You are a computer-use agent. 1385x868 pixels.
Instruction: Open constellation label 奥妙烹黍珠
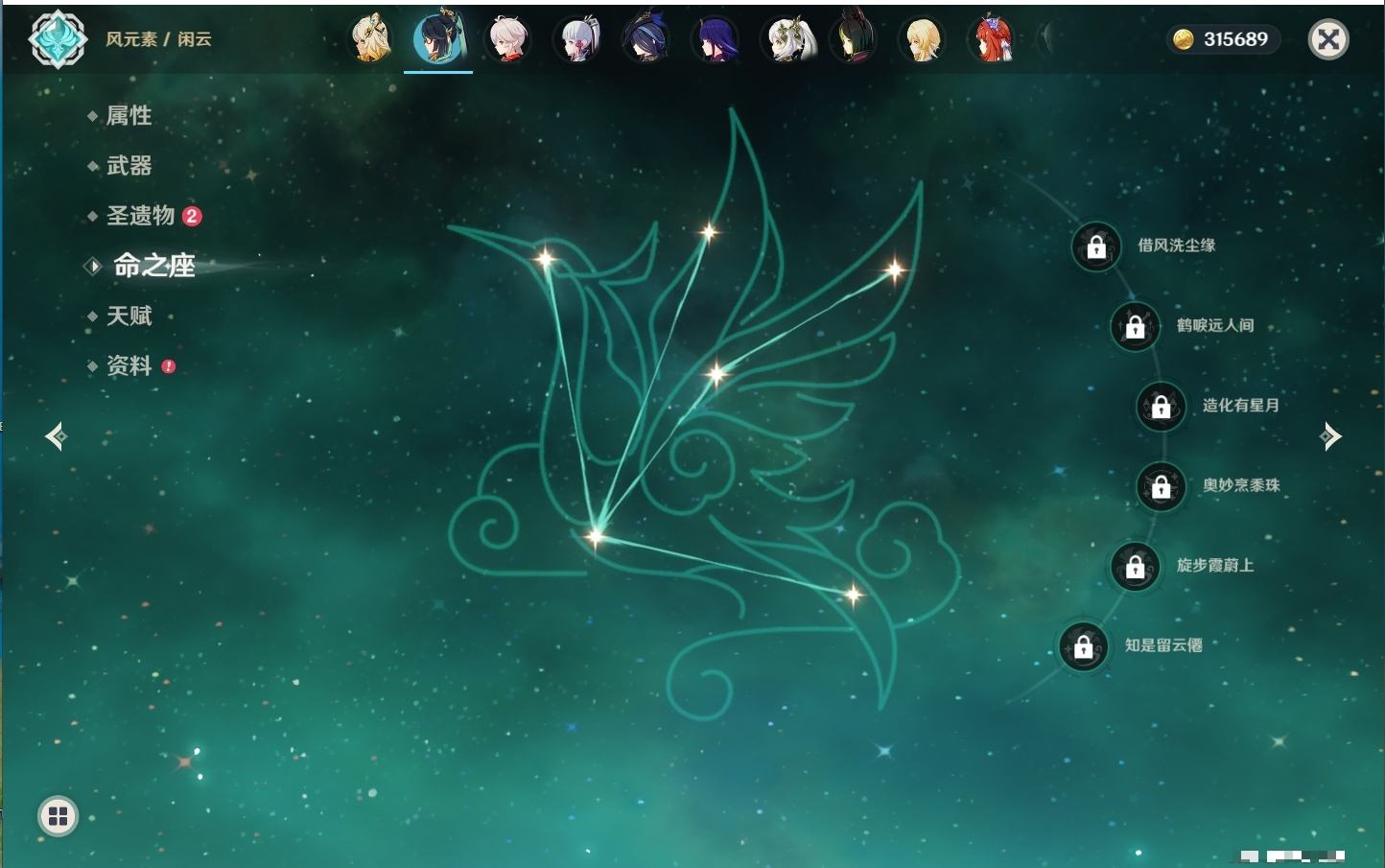pos(1241,485)
